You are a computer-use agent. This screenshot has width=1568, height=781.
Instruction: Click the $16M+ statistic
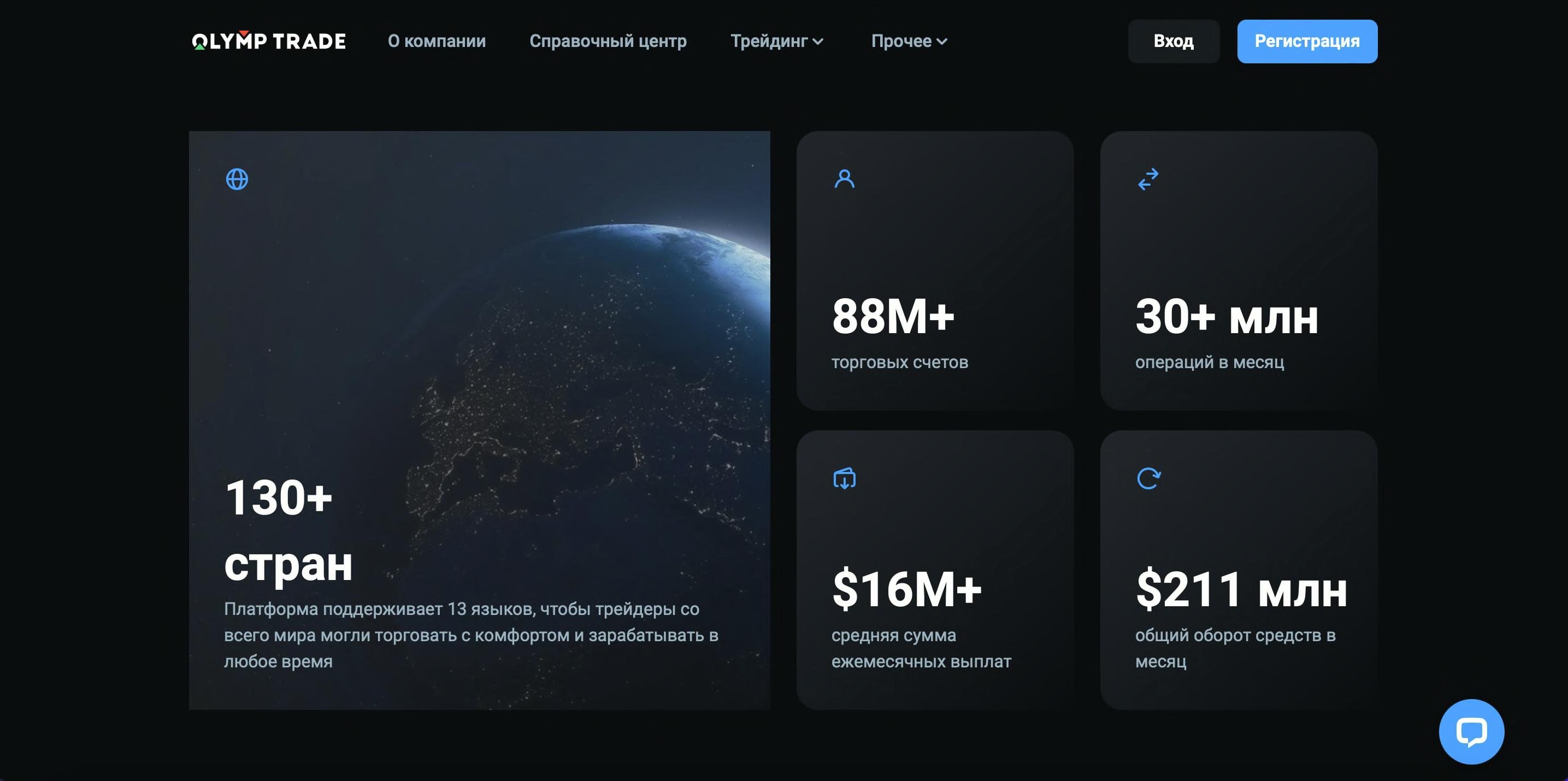click(907, 589)
